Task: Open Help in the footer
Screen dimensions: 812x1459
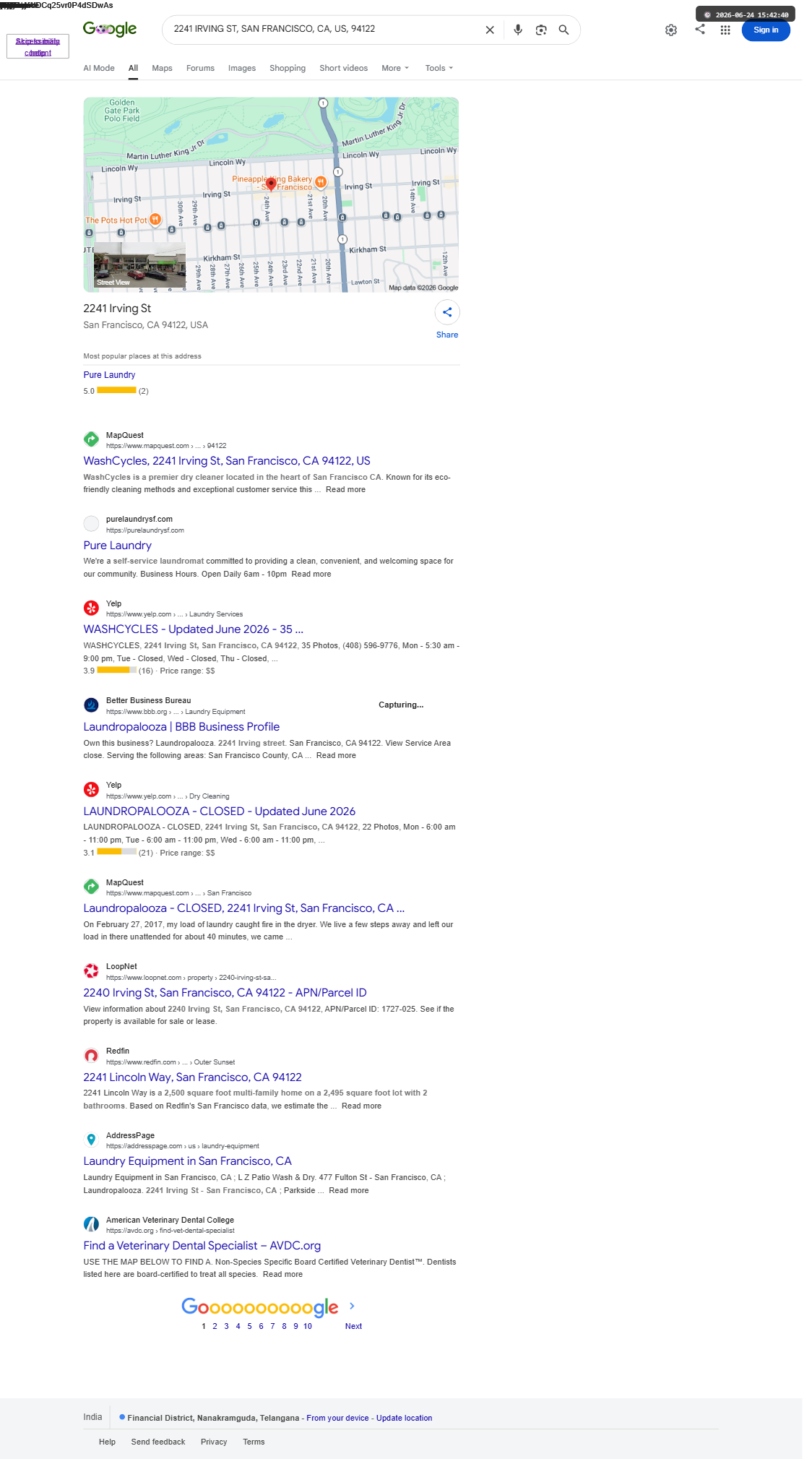Action: 107,1442
